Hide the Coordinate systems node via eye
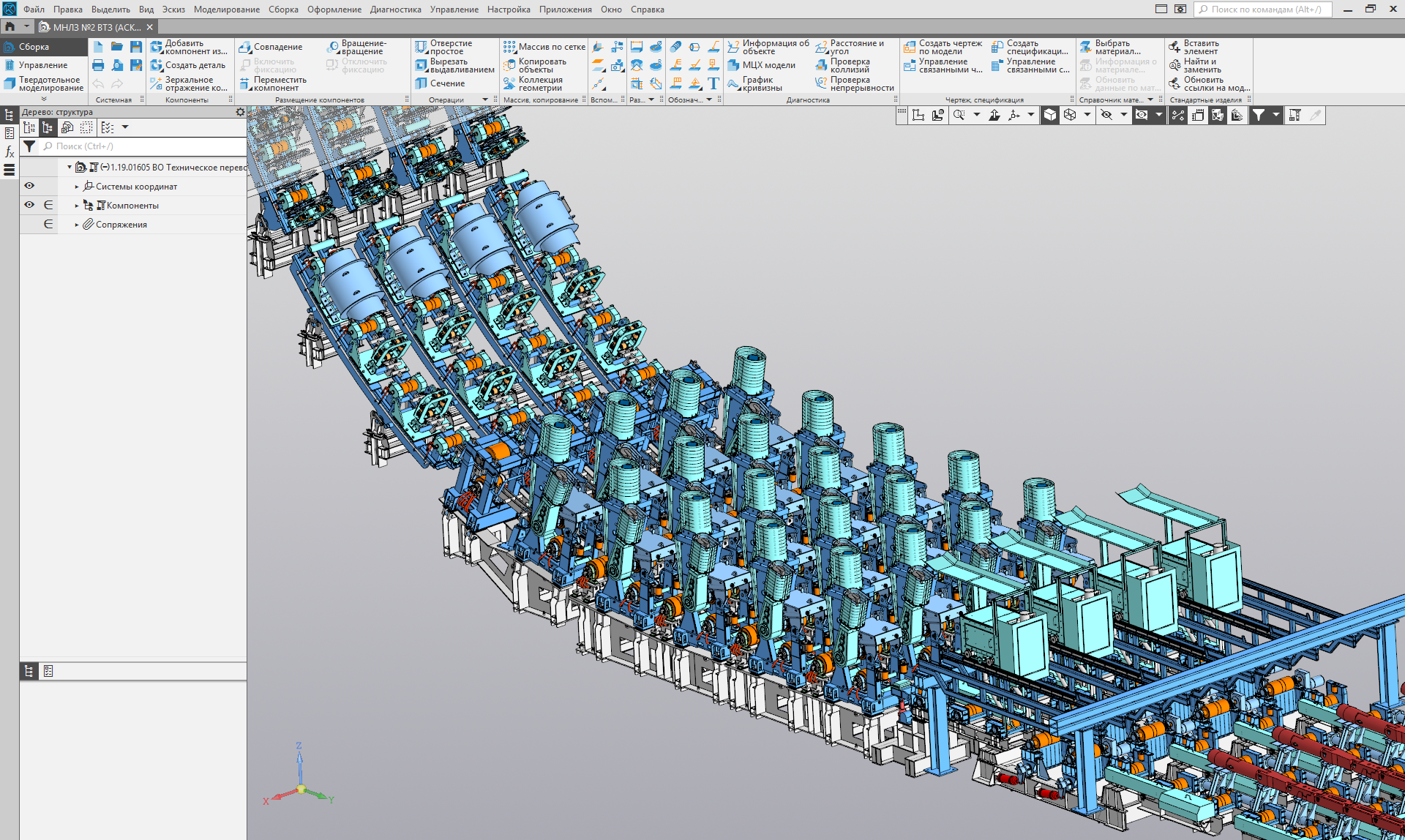Image resolution: width=1405 pixels, height=840 pixels. coord(29,186)
